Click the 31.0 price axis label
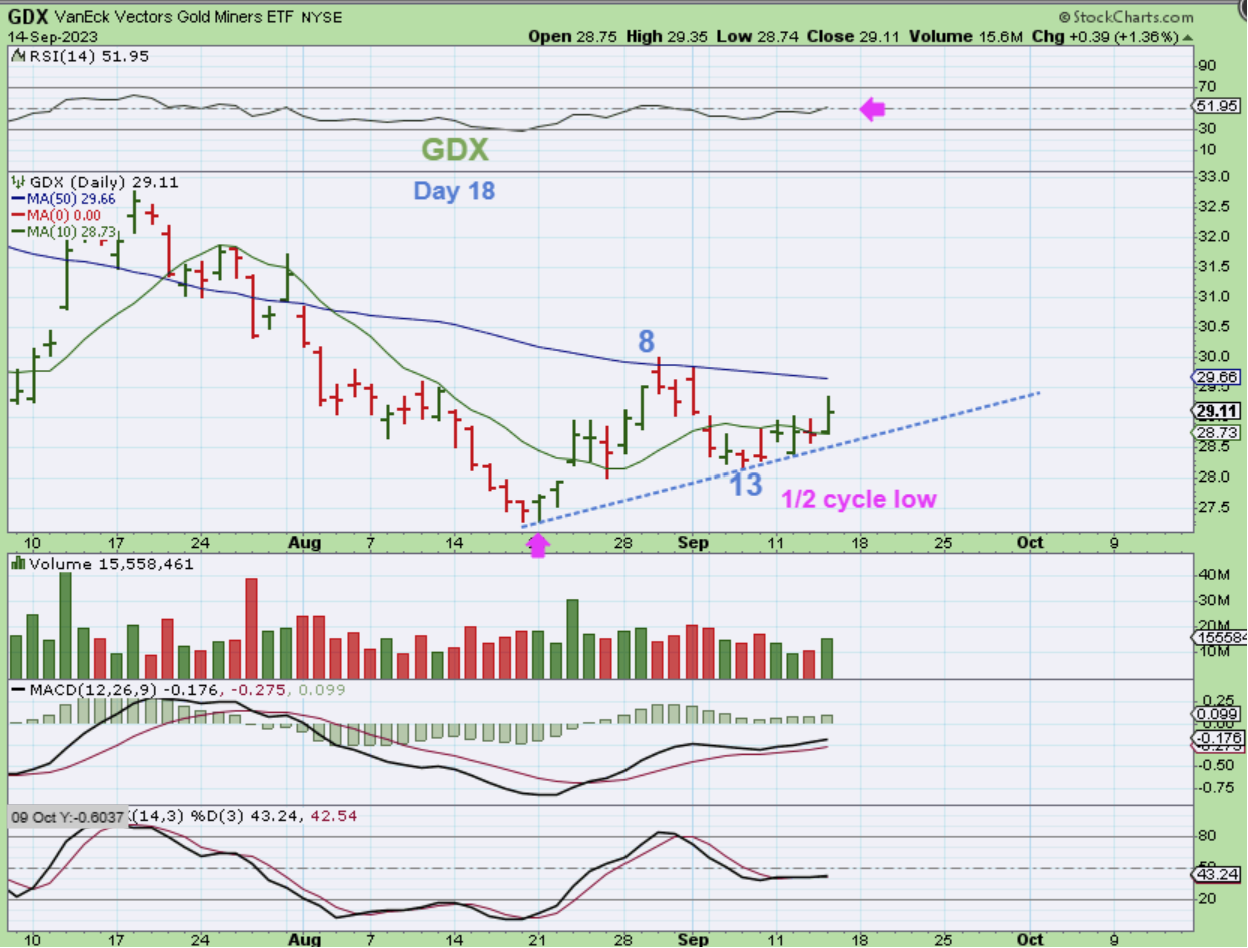The image size is (1248, 948). coord(1213,297)
